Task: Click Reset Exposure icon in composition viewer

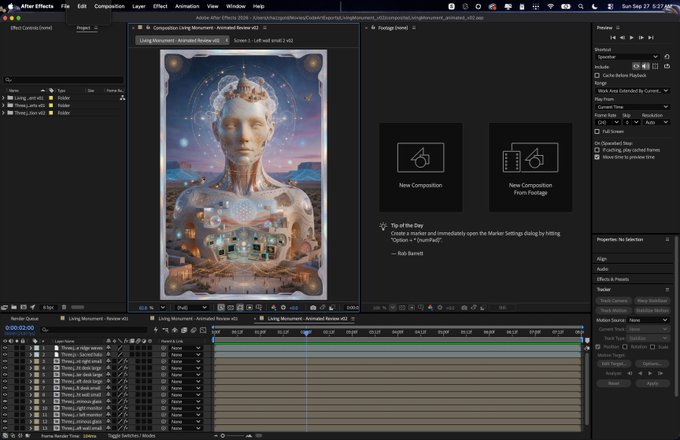Action: point(283,308)
